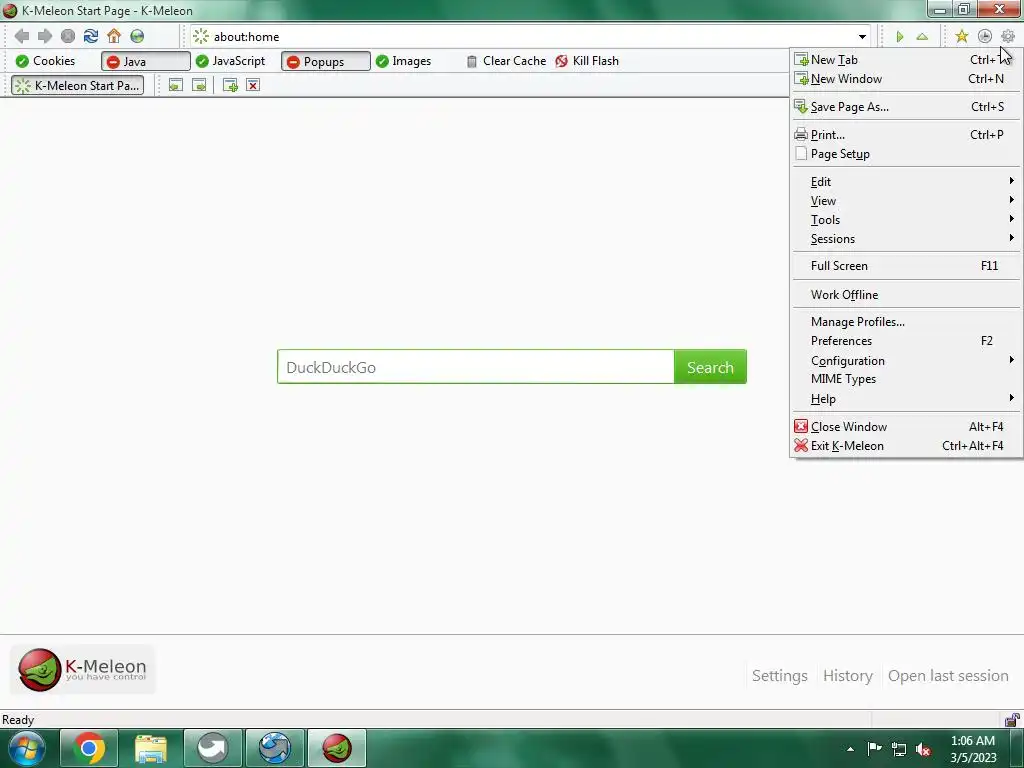Open the history clock icon

[985, 37]
